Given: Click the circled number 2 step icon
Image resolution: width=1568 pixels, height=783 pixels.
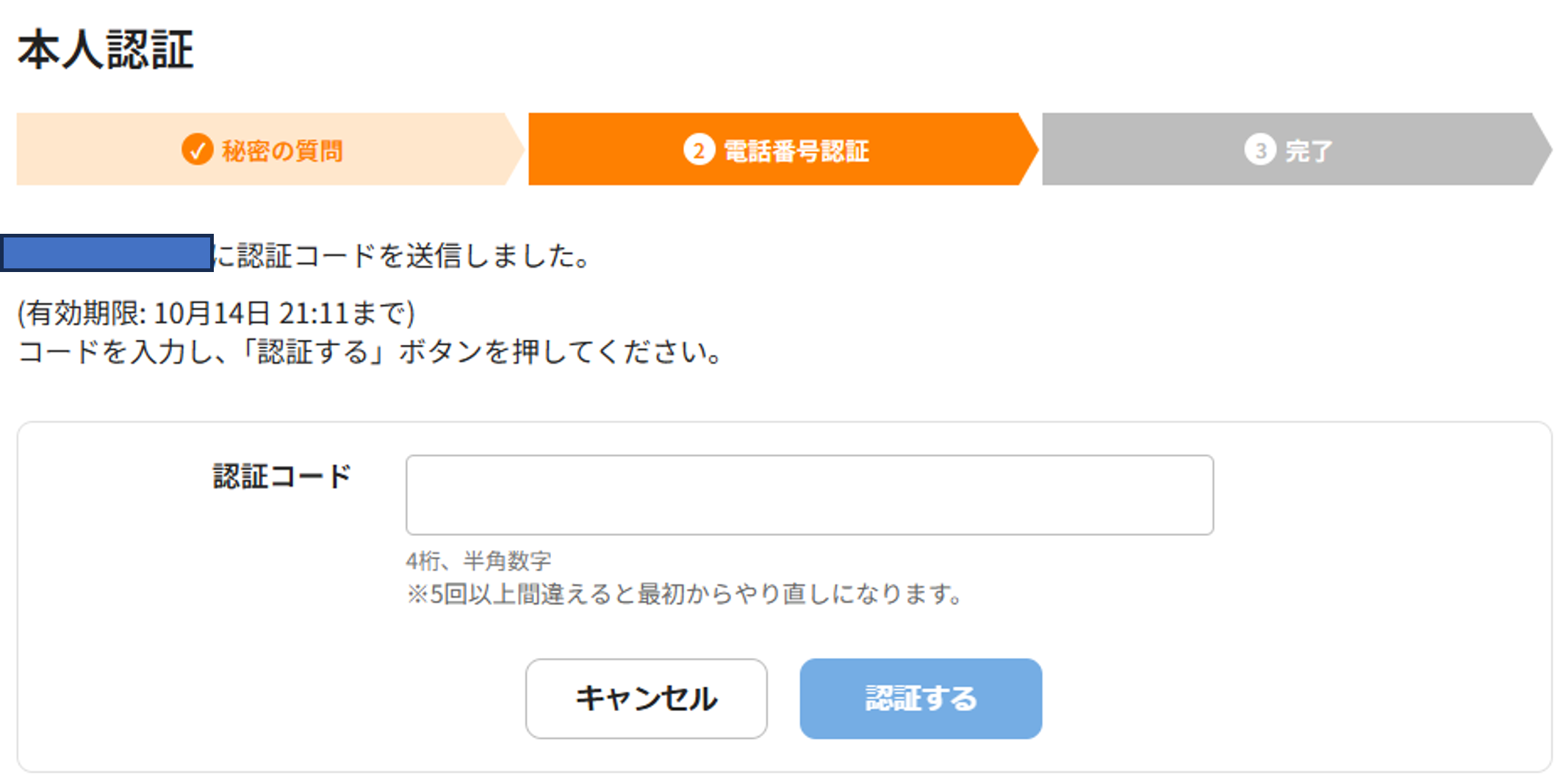Looking at the screenshot, I should click(699, 150).
